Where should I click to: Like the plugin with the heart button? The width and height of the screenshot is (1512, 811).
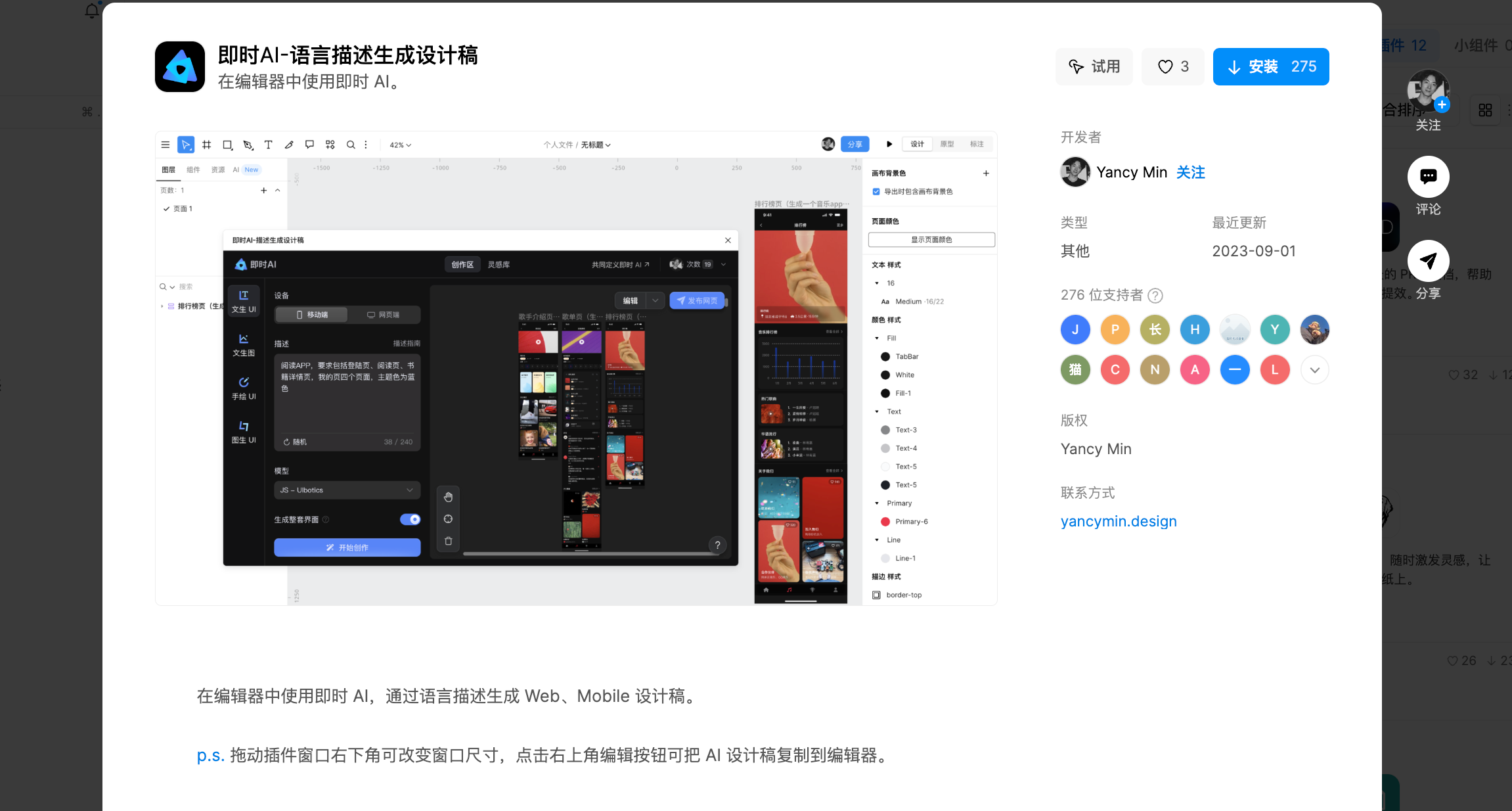[x=1173, y=66]
